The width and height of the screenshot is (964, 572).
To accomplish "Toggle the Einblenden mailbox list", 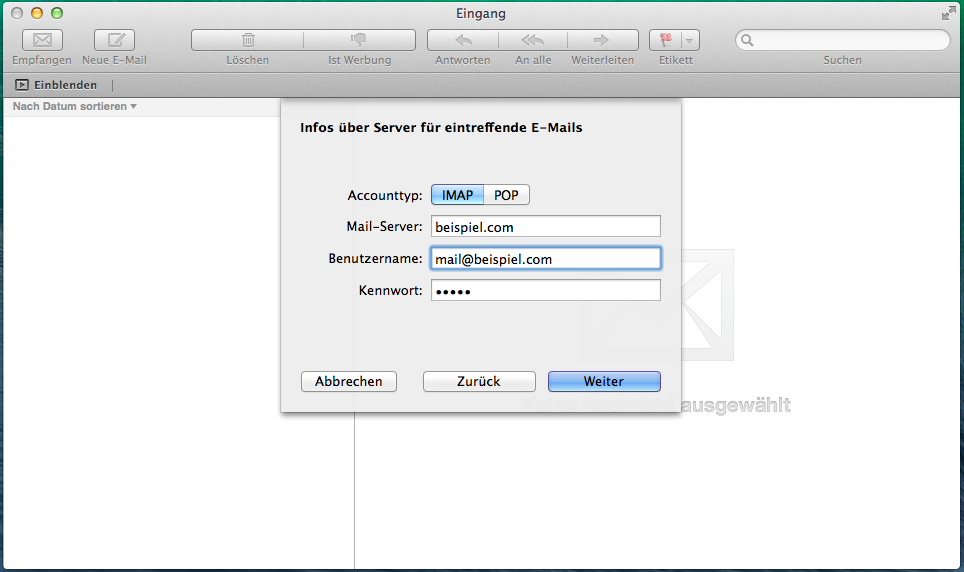I will point(56,86).
